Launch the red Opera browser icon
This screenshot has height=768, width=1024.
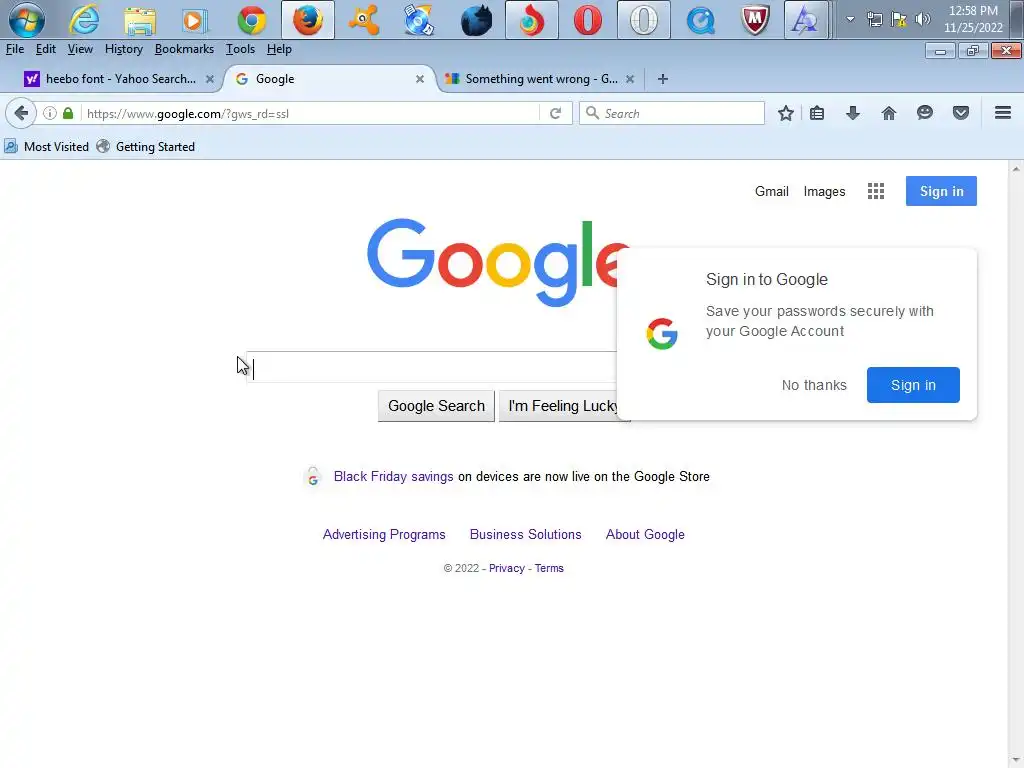pyautogui.click(x=588, y=20)
